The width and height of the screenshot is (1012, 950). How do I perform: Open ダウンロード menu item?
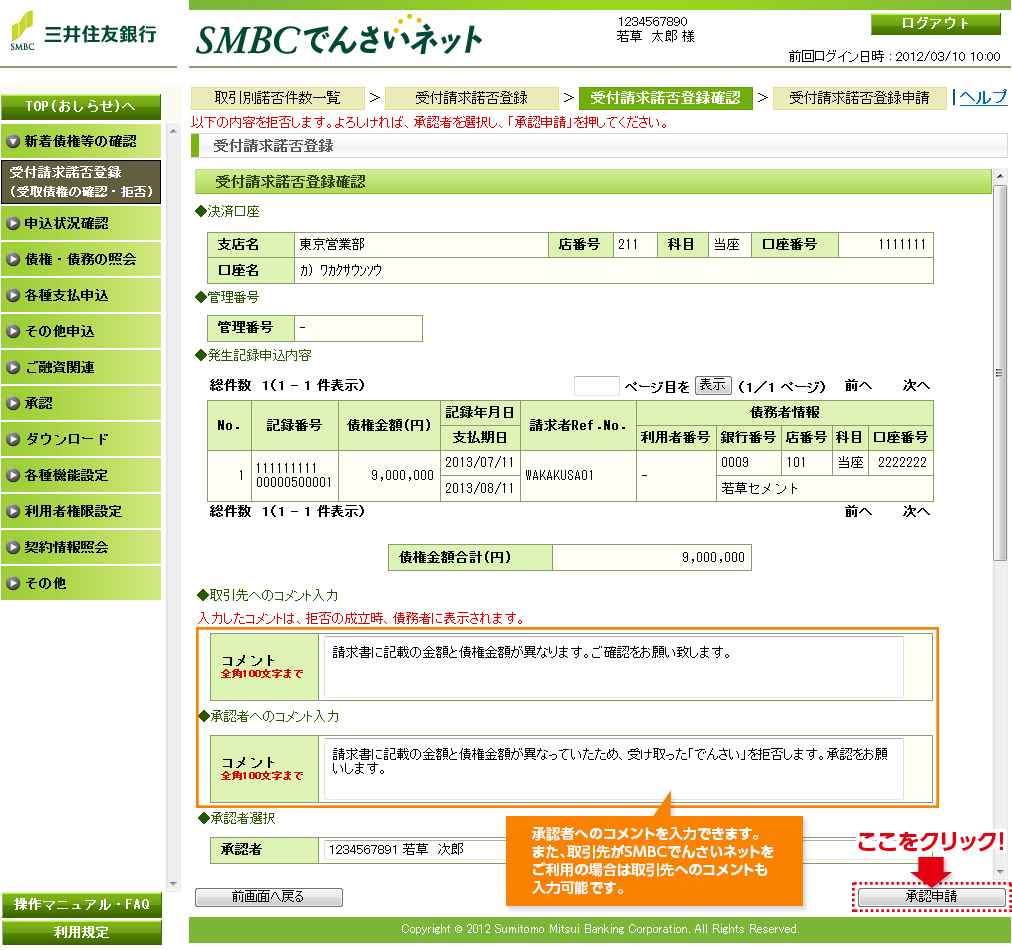tap(81, 440)
